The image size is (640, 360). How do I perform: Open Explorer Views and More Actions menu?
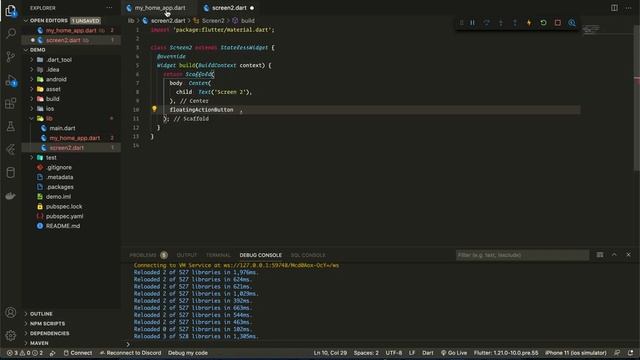tap(109, 8)
